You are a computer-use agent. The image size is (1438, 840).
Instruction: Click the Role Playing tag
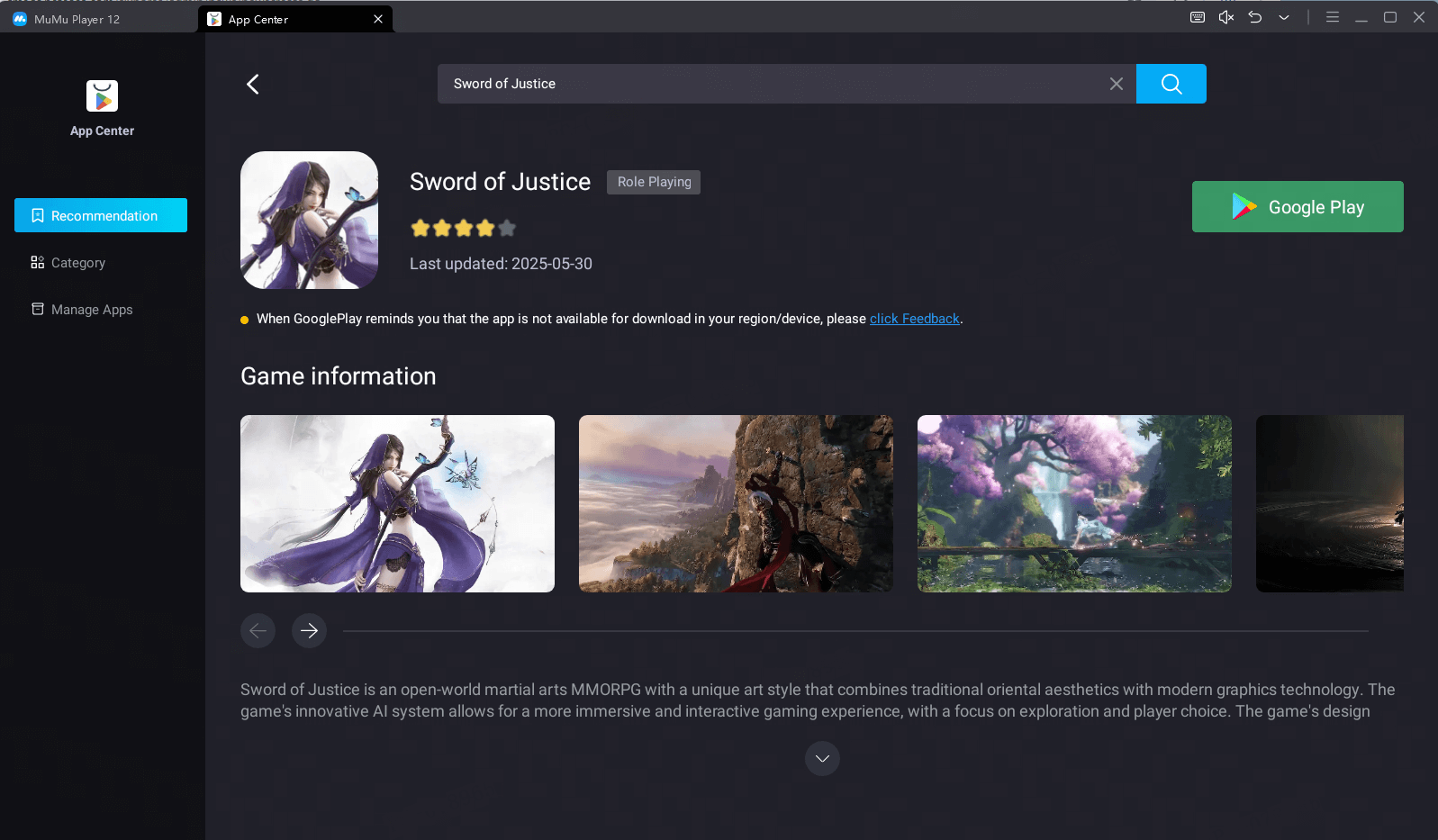pos(654,182)
